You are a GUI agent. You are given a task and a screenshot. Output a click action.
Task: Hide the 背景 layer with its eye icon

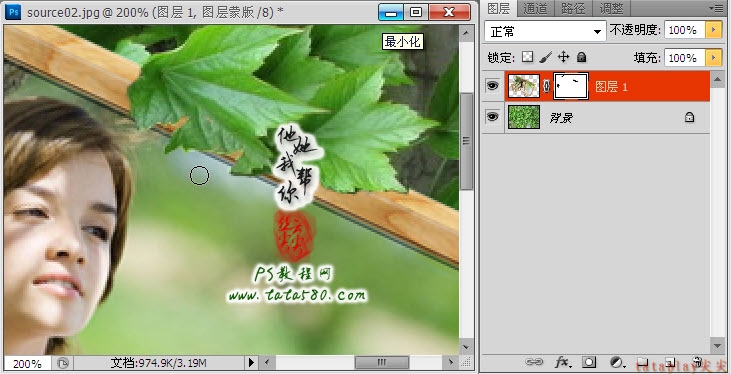point(492,117)
